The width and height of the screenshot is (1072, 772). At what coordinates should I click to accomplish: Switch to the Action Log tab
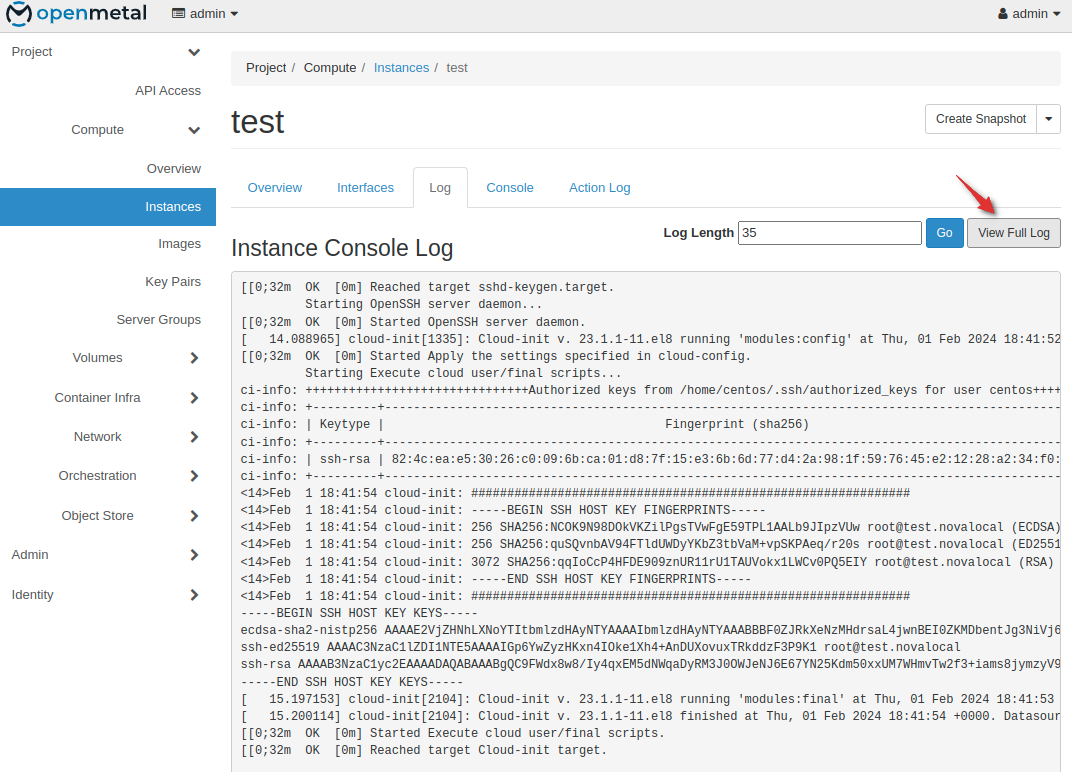[x=599, y=188]
